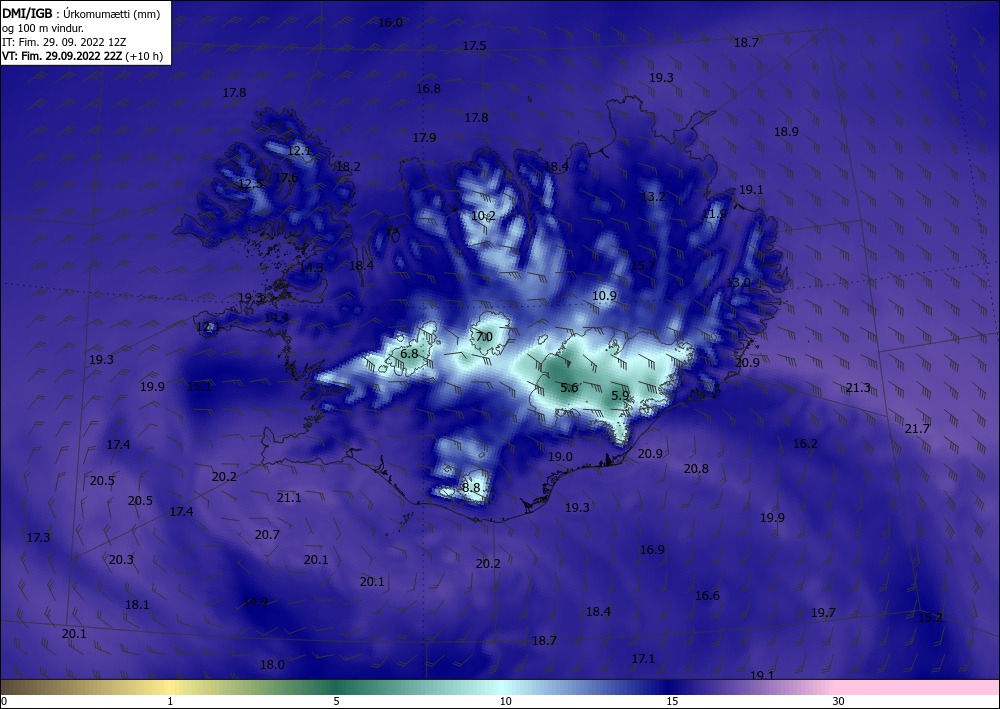The width and height of the screenshot is (1000, 709).
Task: Click the 10.2 value on the northern peninsula
Action: point(483,216)
